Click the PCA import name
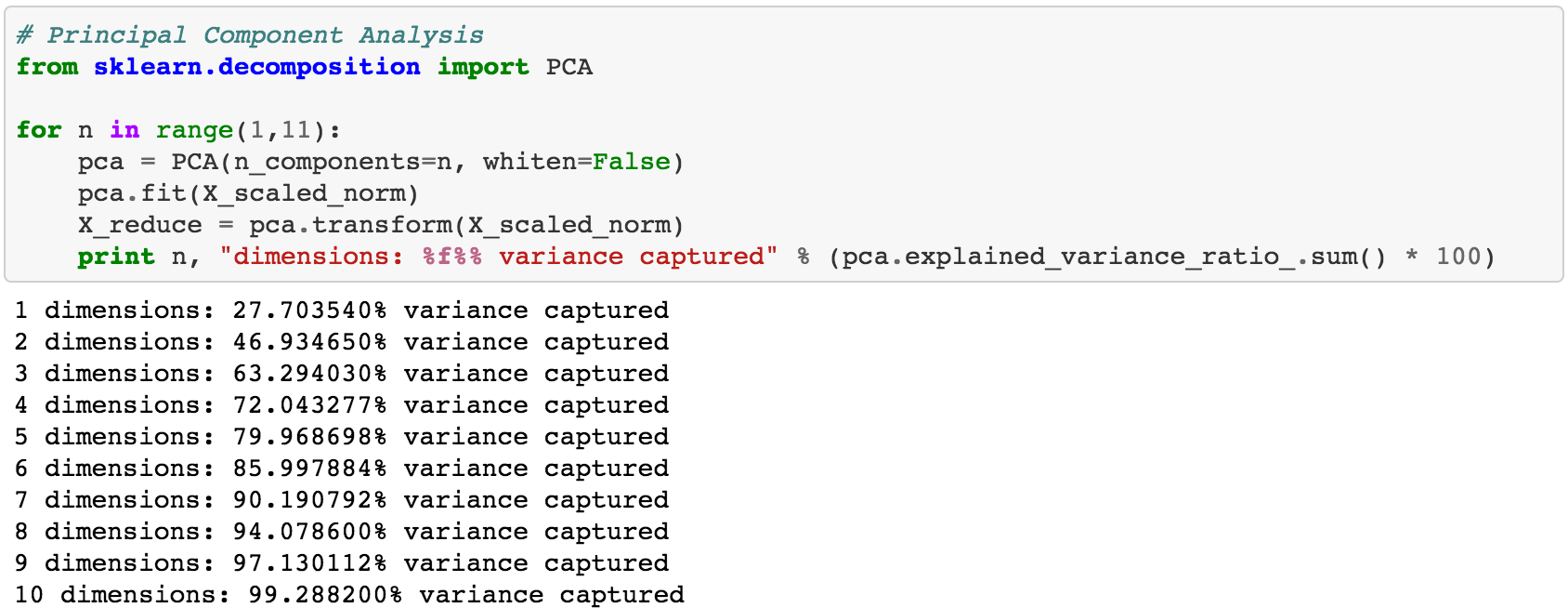Viewport: 1568px width, 608px height. coord(568,67)
